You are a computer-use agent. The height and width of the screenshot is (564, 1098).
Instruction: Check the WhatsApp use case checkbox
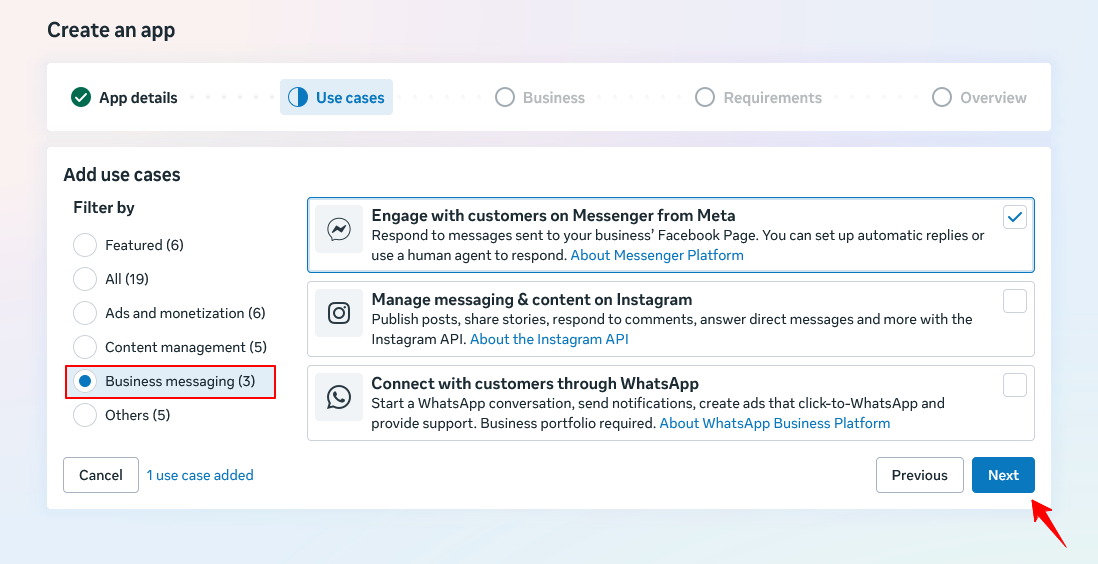(x=1015, y=385)
